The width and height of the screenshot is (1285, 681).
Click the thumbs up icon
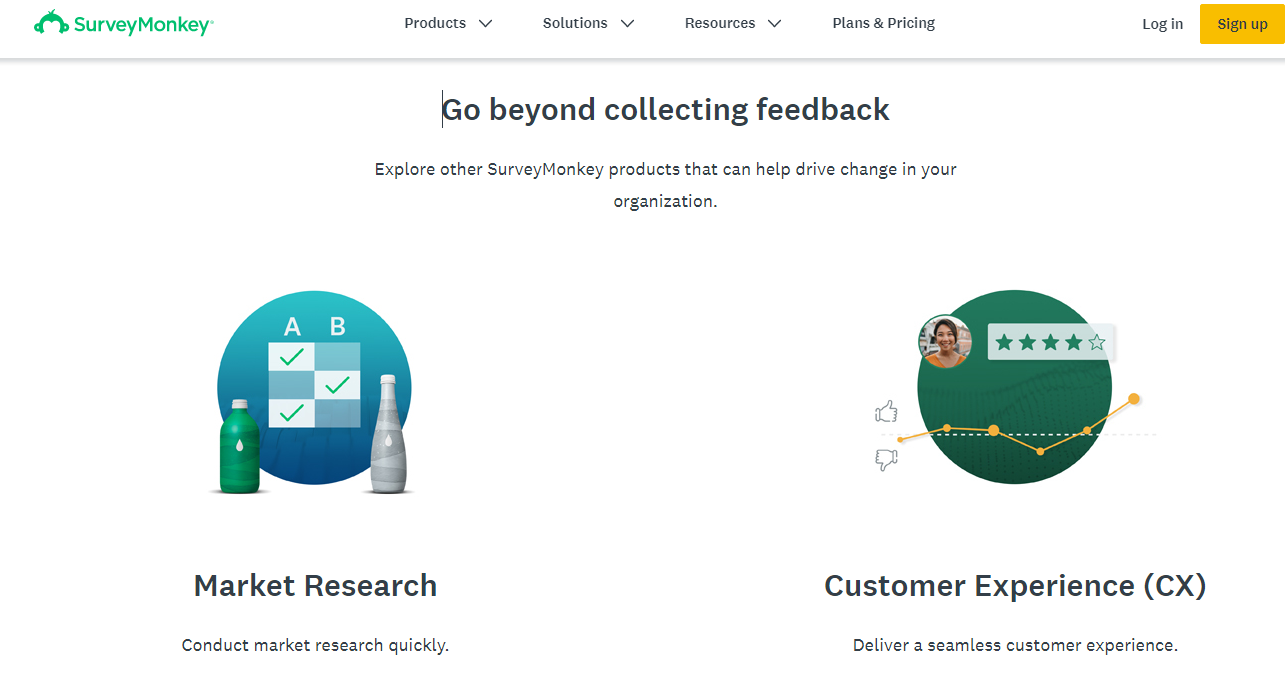[886, 411]
